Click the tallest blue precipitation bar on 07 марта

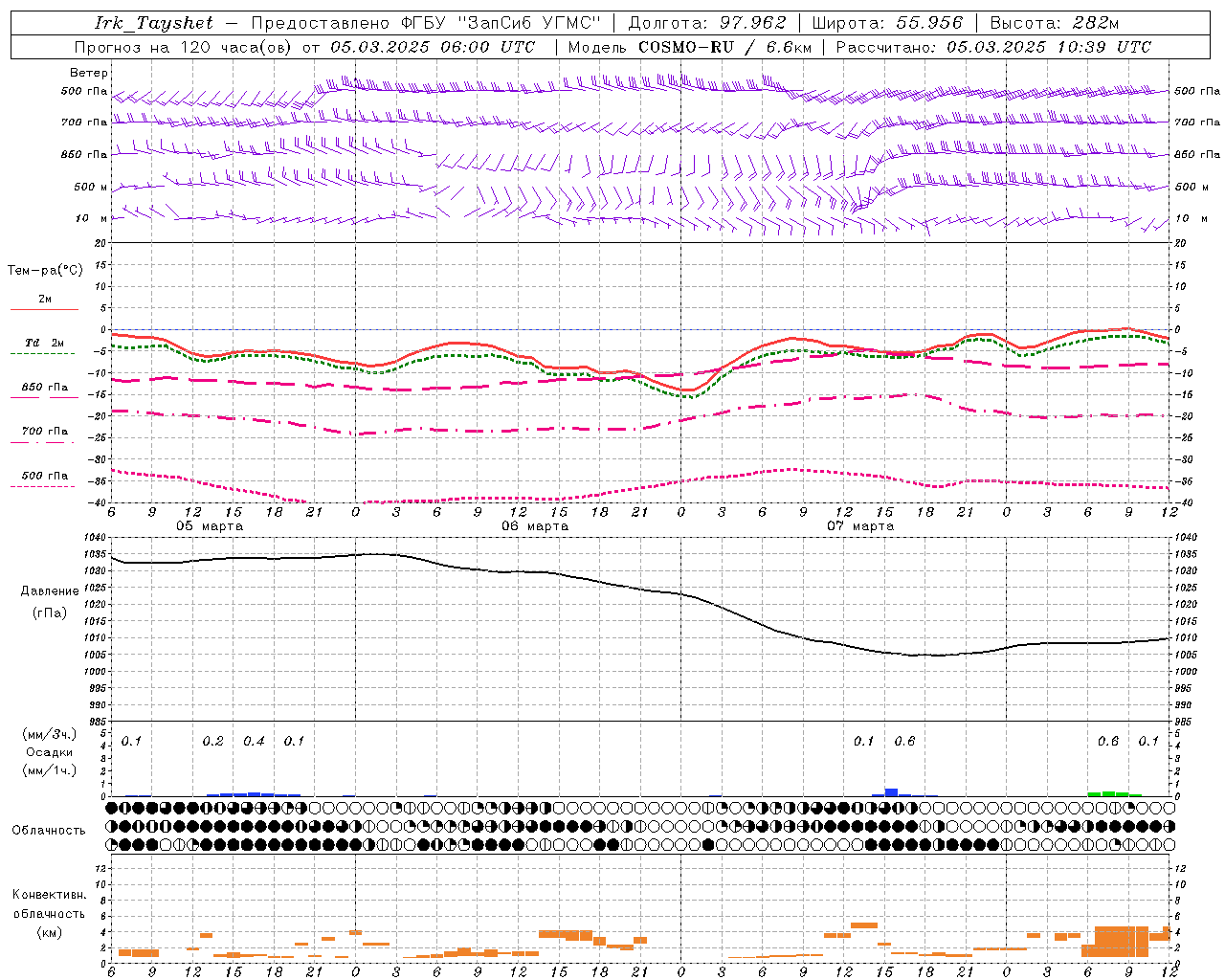tap(892, 792)
